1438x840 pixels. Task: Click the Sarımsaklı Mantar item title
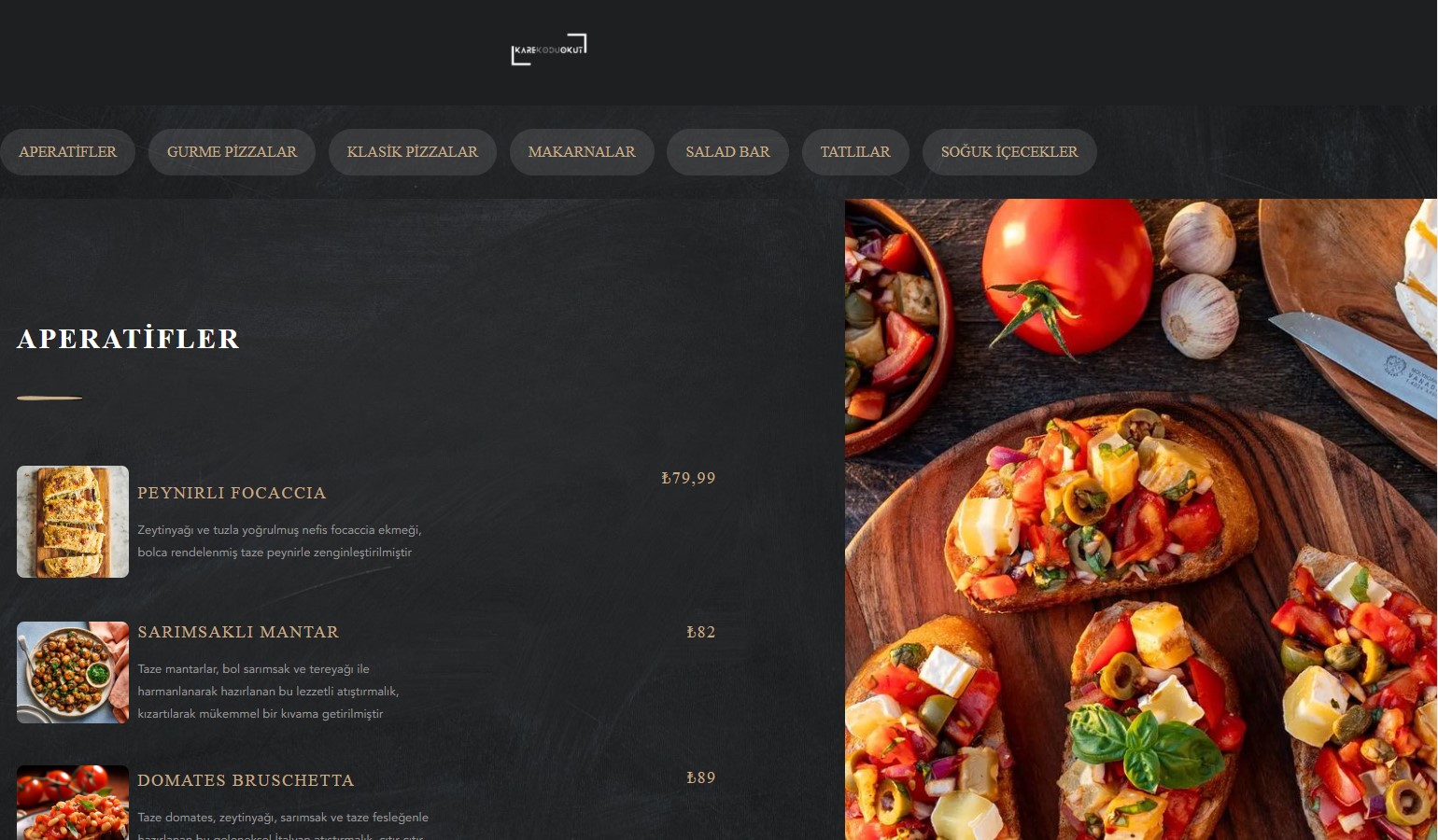(x=238, y=632)
